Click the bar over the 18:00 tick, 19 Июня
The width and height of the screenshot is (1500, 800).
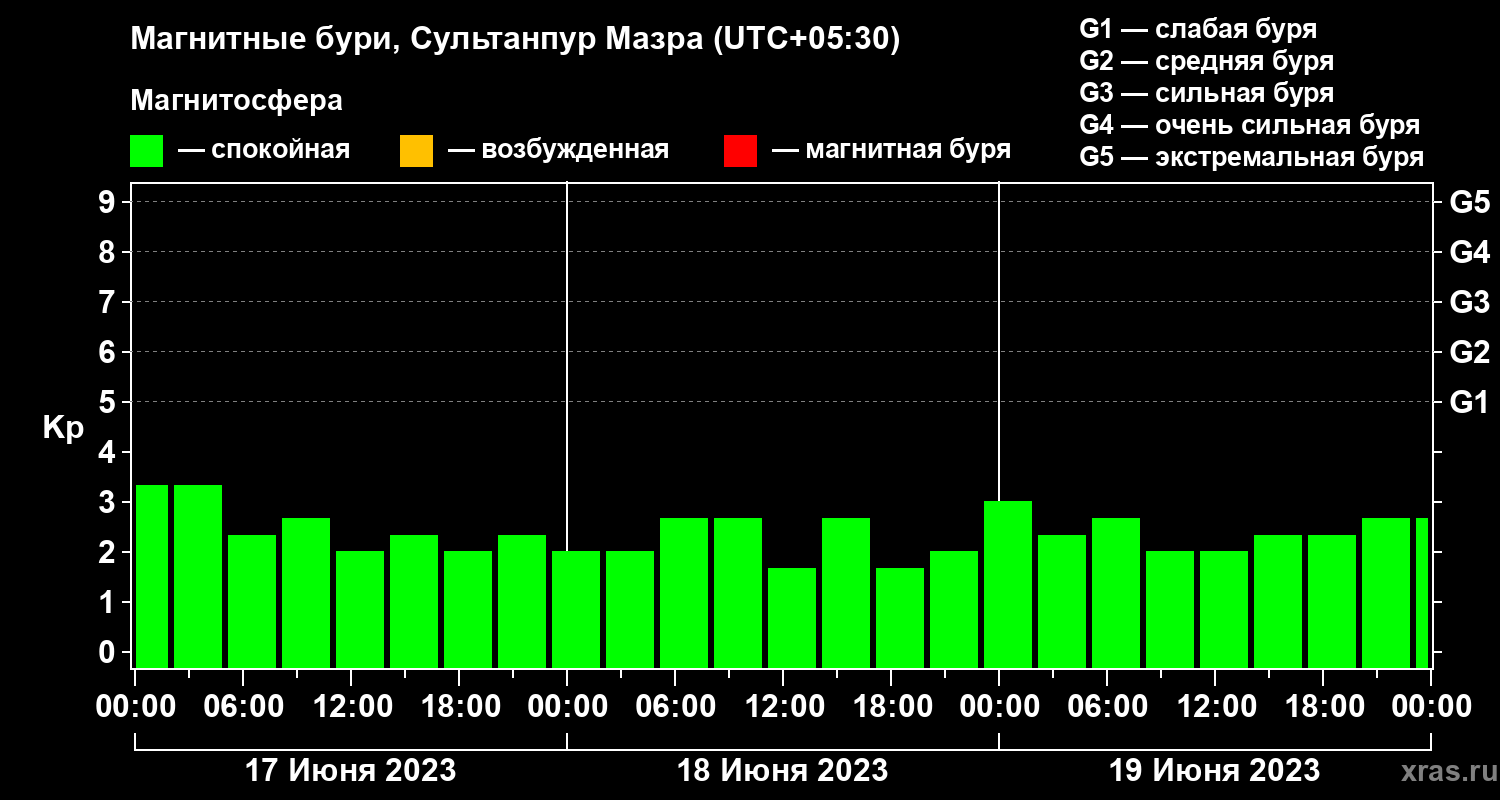point(1332,601)
